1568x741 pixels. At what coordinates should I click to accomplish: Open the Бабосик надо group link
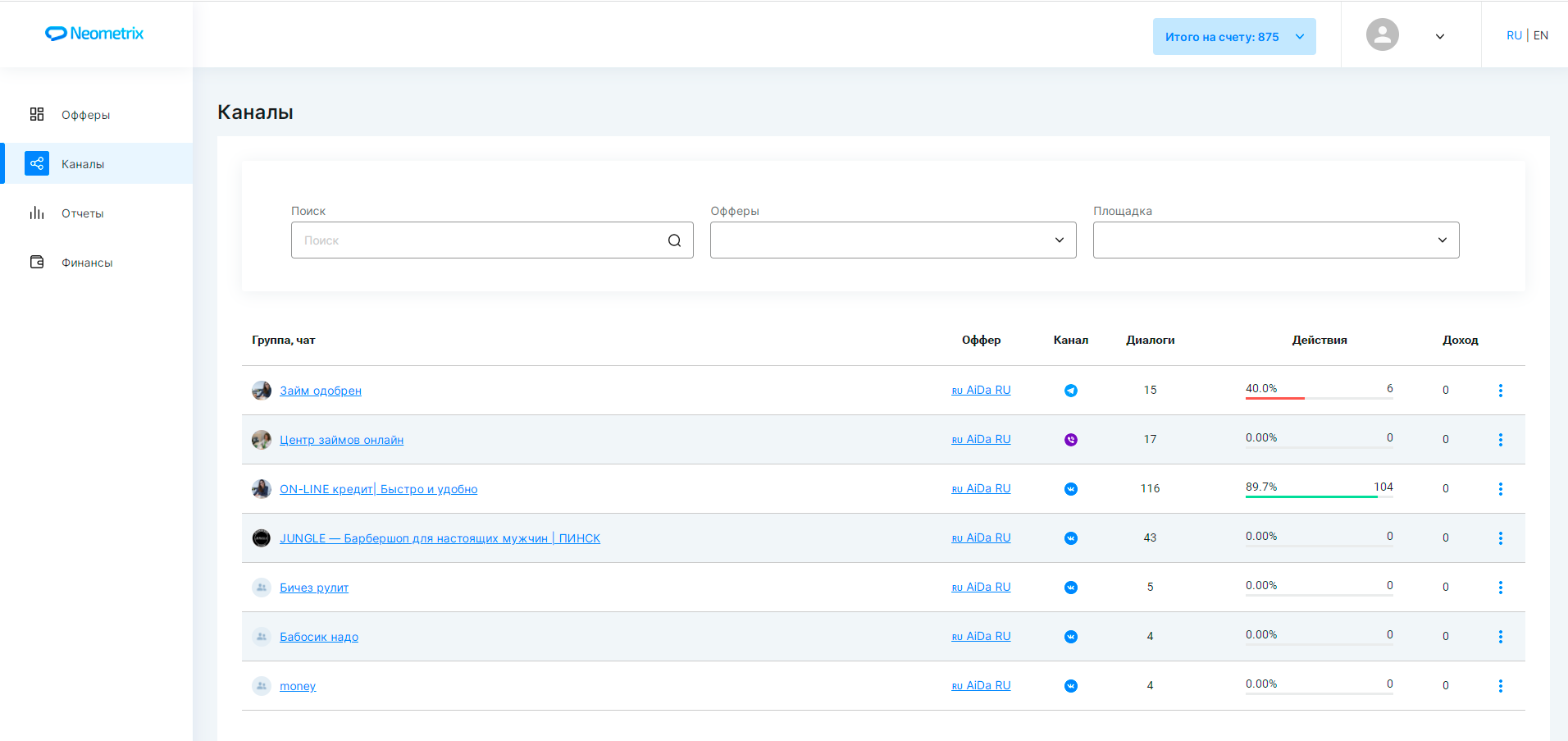click(x=318, y=637)
